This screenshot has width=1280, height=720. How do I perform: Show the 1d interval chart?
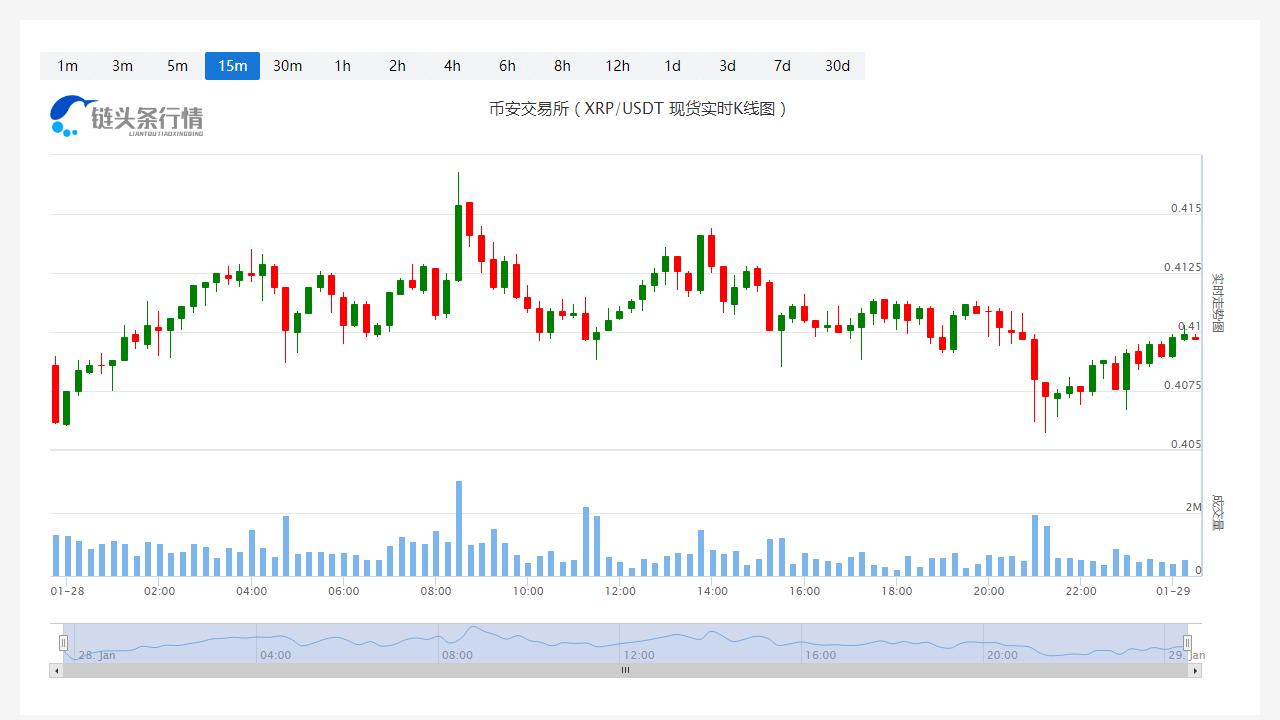(x=672, y=66)
